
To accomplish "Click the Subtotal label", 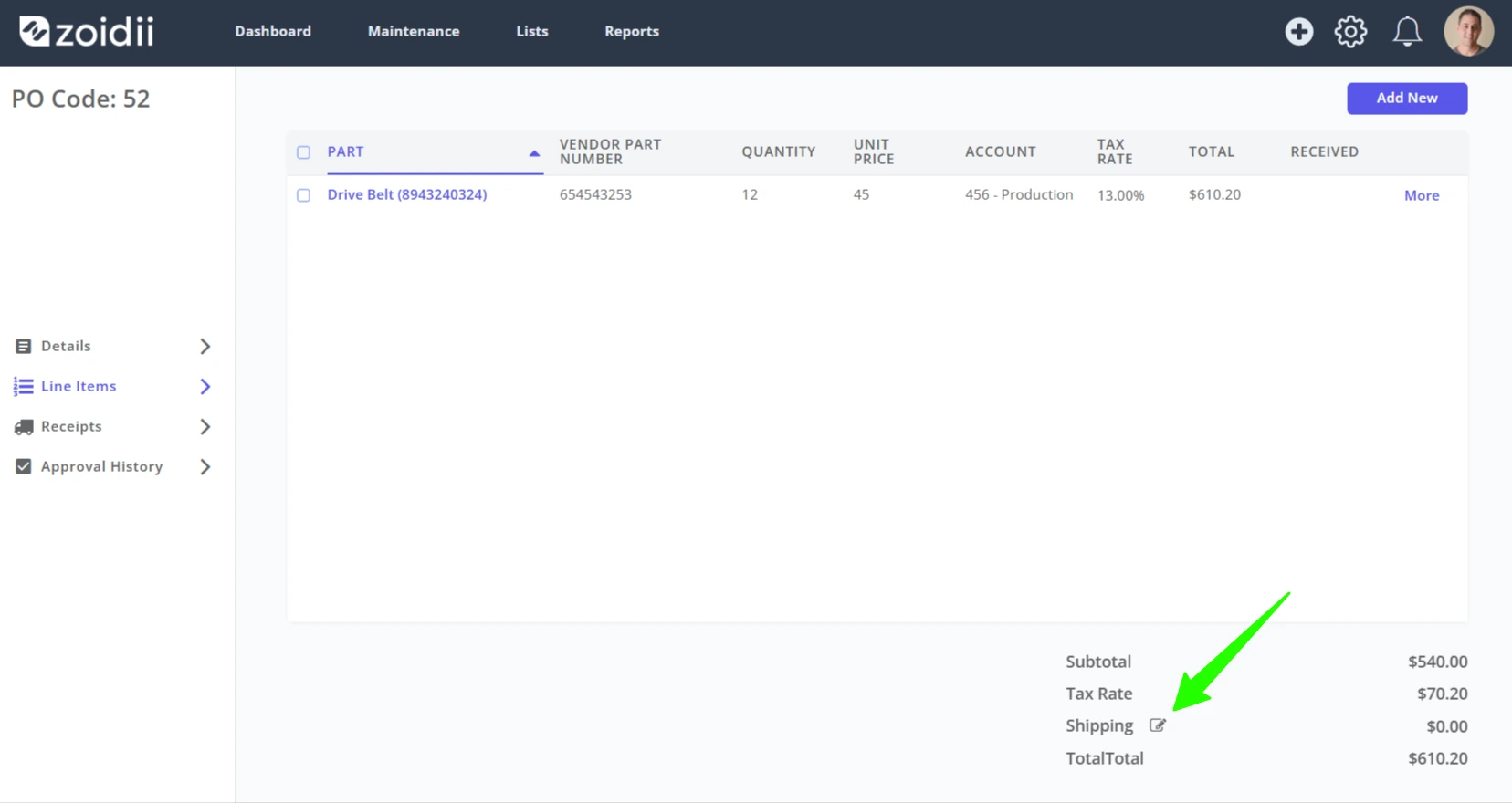I will [x=1098, y=662].
